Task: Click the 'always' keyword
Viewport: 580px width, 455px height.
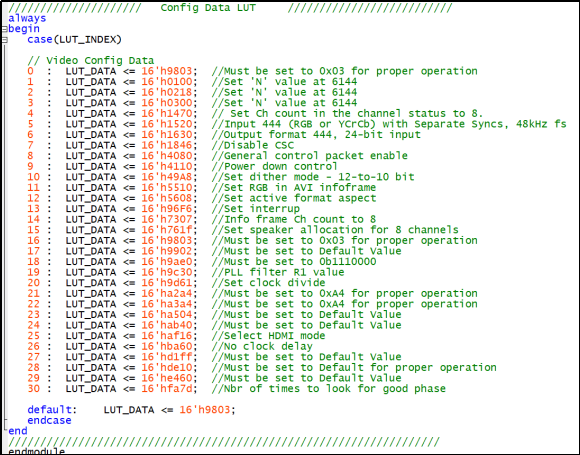Action: click(x=27, y=18)
